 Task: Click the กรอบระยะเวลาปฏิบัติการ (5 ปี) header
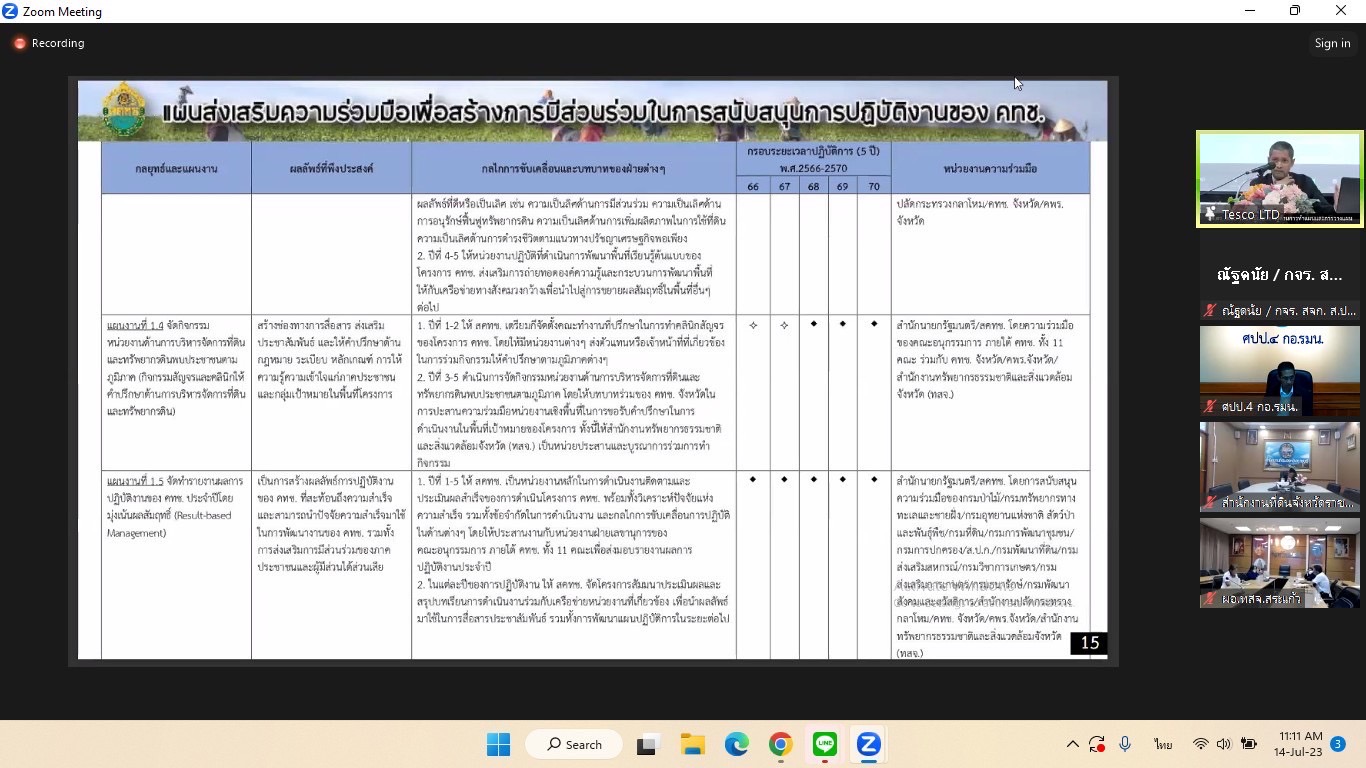point(813,159)
